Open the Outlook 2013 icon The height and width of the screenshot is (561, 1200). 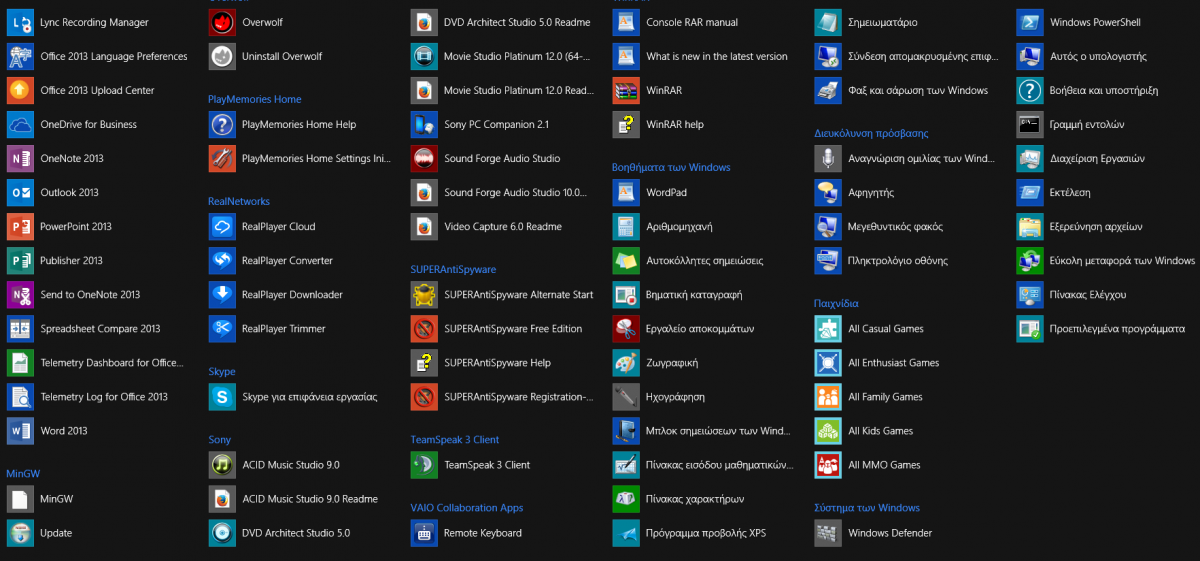tap(20, 192)
